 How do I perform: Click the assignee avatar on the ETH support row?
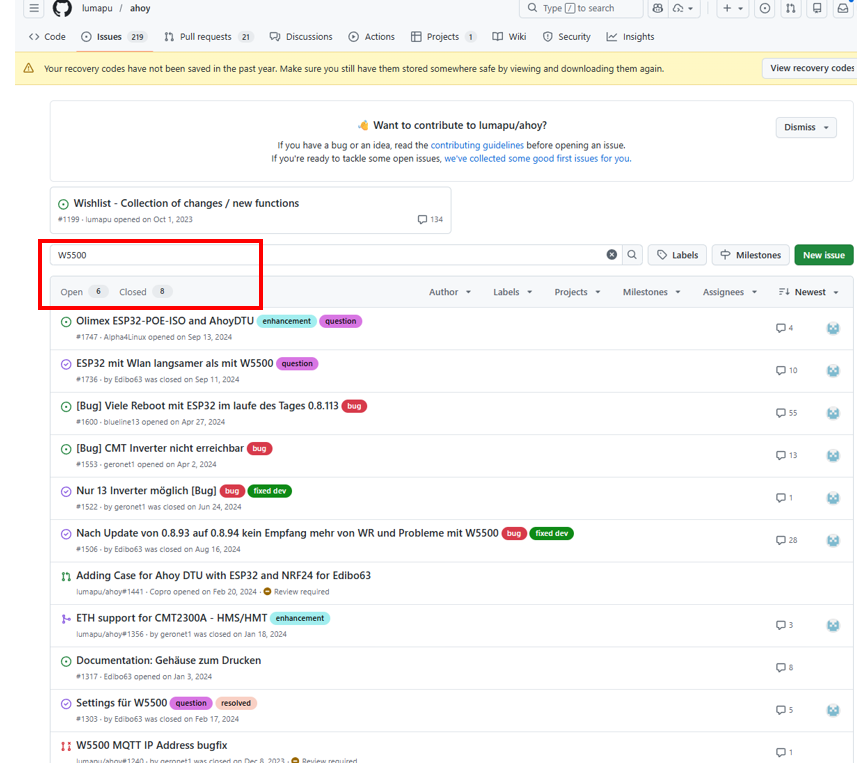tap(833, 625)
